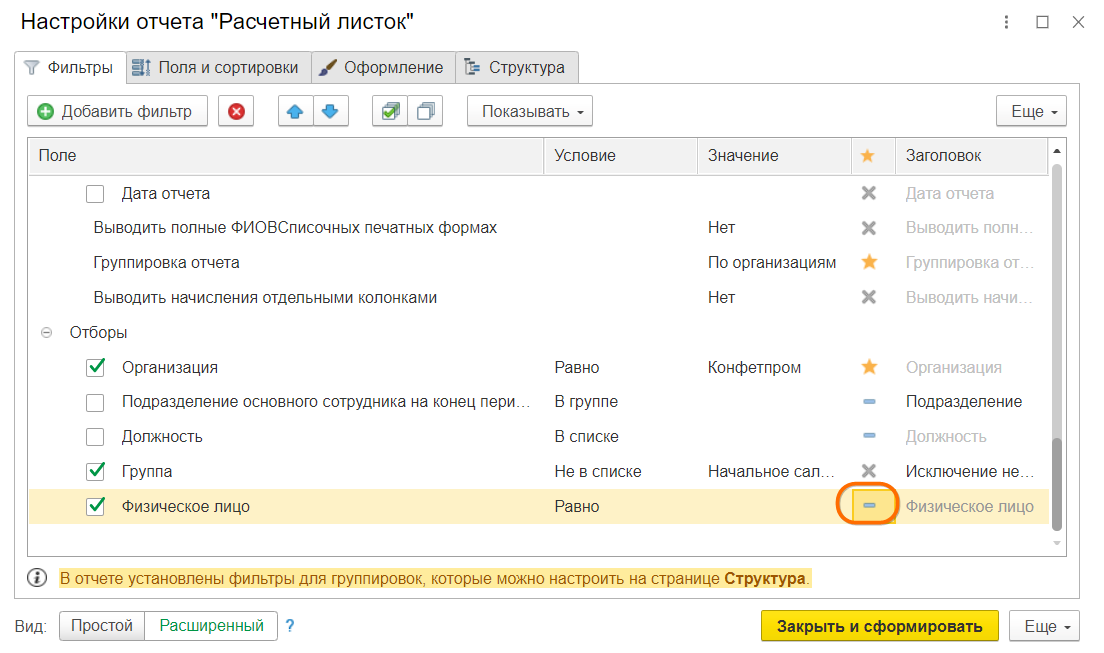Select the Выводить полные ФИОВСписочных печатных формах label

click(295, 228)
